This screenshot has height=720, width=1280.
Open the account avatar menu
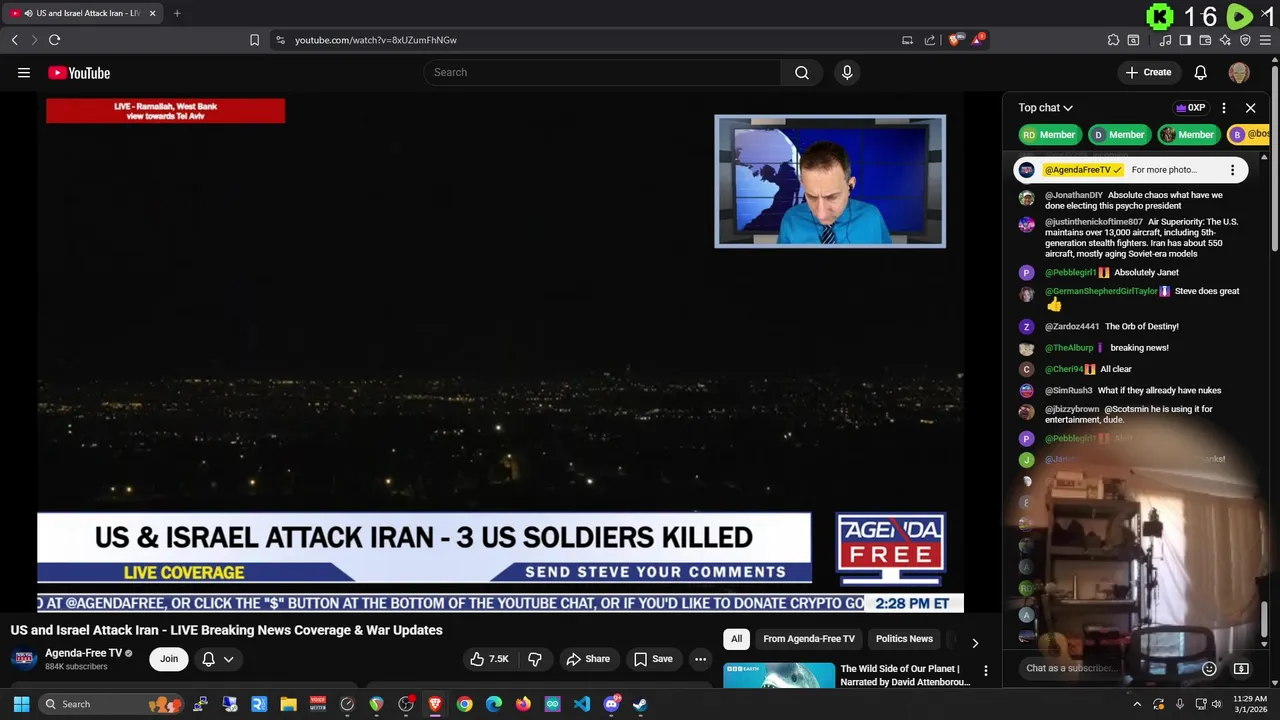coord(1239,72)
